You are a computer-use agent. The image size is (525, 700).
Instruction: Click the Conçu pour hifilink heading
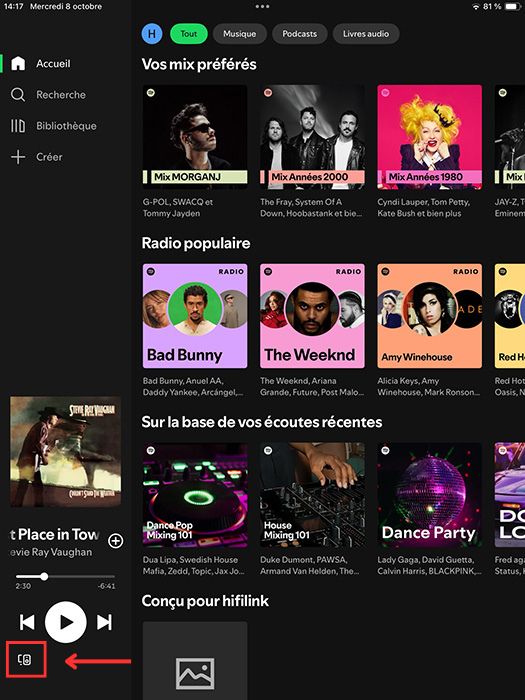pyautogui.click(x=205, y=601)
